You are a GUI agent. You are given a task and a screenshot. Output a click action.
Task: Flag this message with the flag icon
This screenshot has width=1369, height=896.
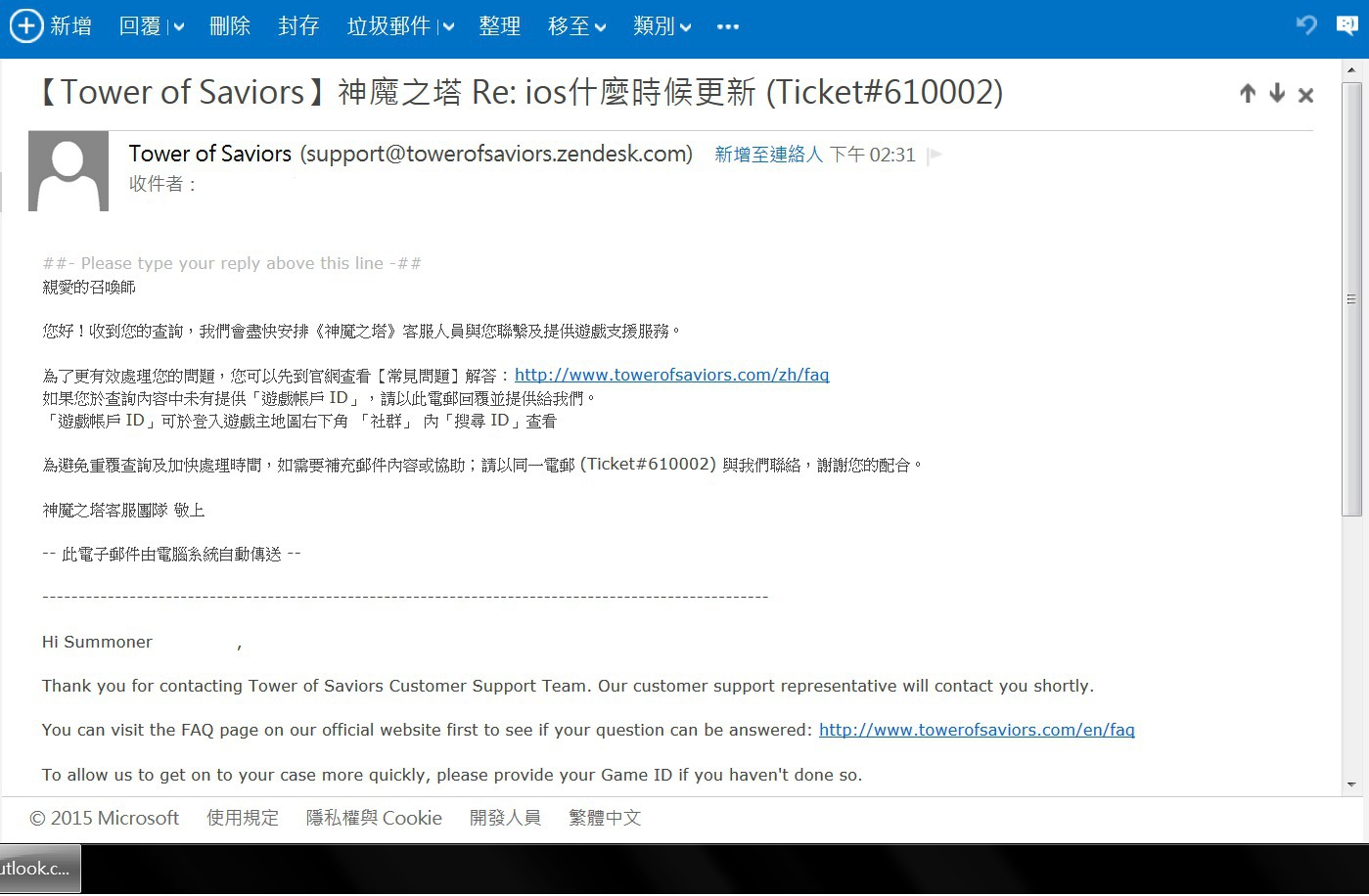click(x=935, y=155)
